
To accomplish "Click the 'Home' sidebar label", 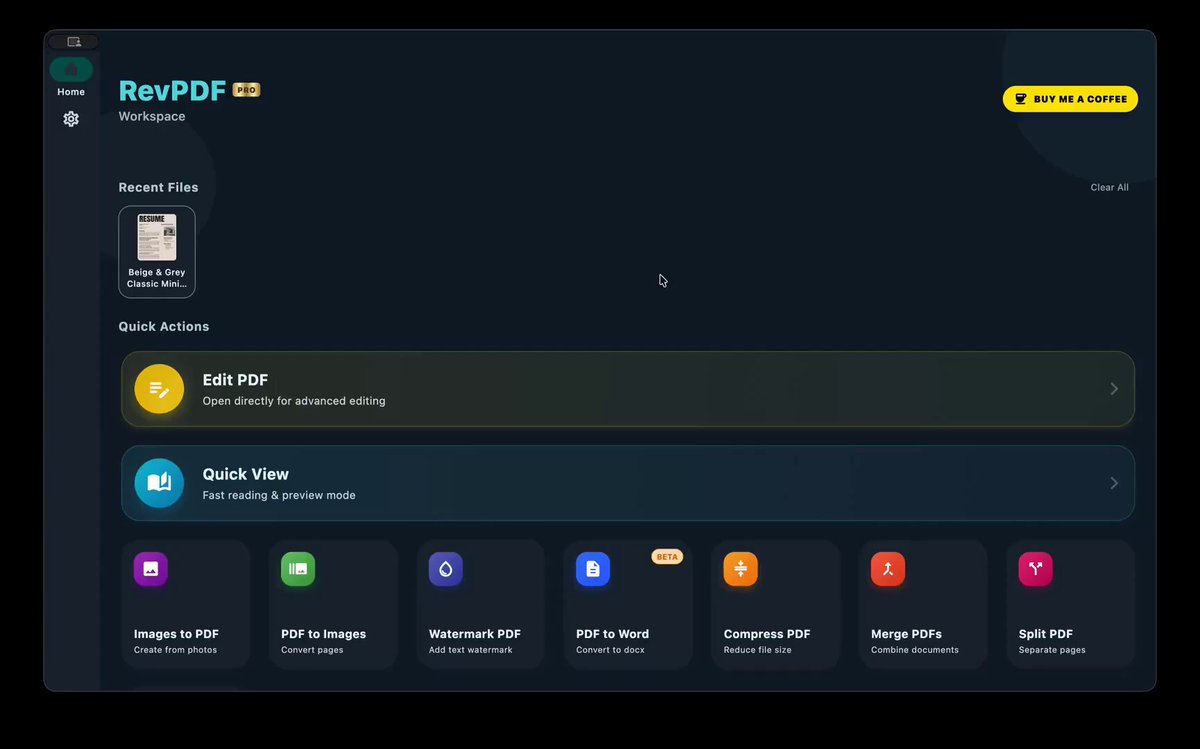I will click(x=71, y=92).
